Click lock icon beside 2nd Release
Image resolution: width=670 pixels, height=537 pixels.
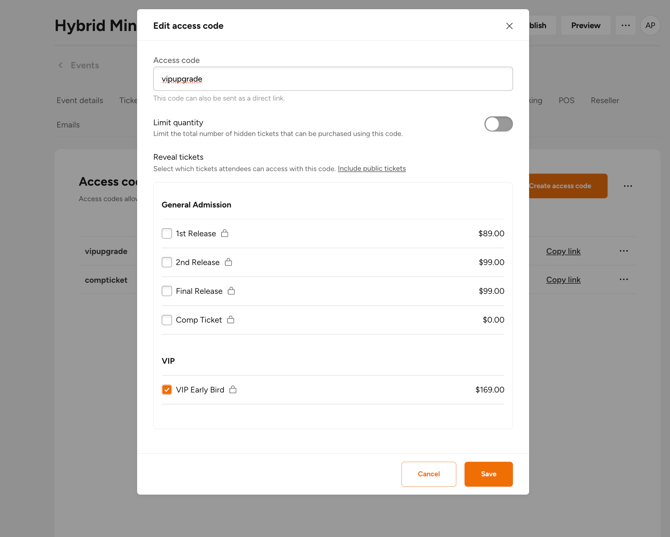228,262
